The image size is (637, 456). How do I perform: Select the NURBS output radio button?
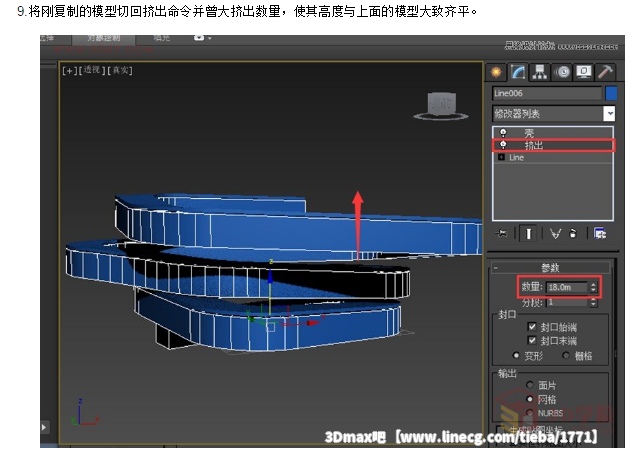click(530, 413)
